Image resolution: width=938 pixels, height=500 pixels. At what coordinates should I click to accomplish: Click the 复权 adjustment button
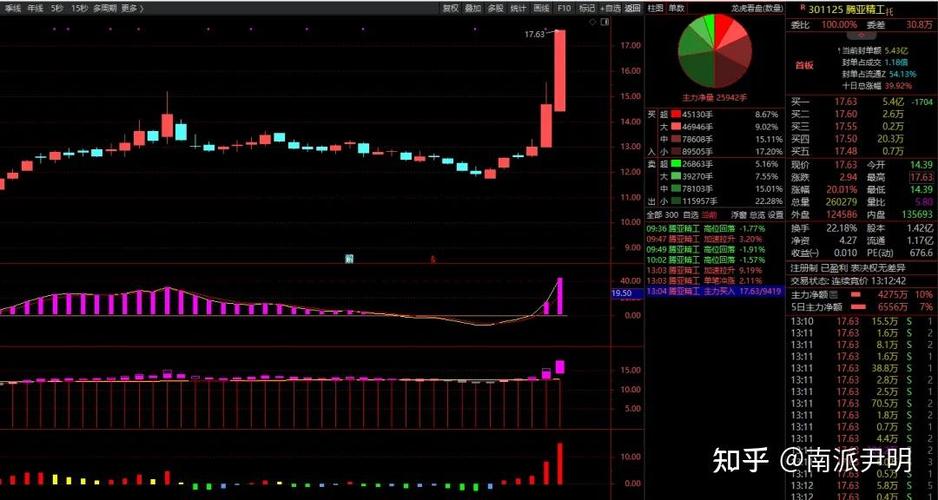(450, 8)
